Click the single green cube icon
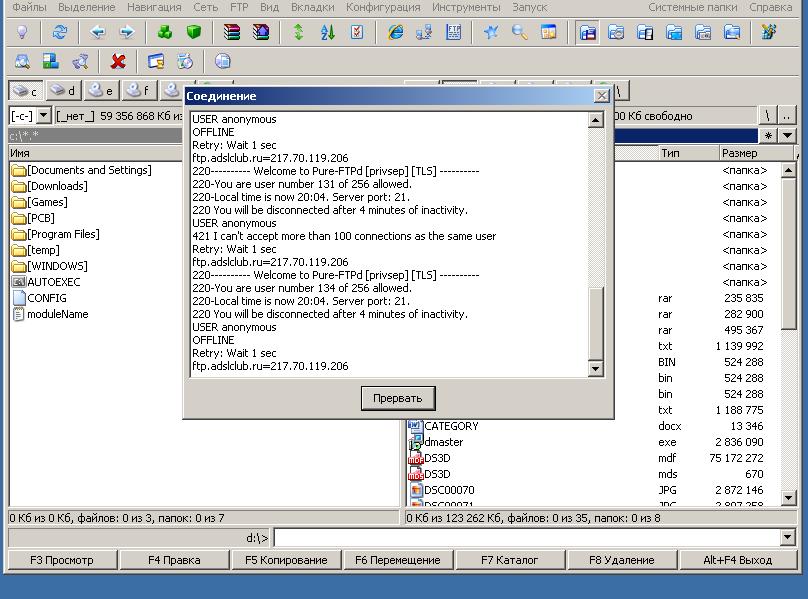The image size is (808, 599). 194,32
